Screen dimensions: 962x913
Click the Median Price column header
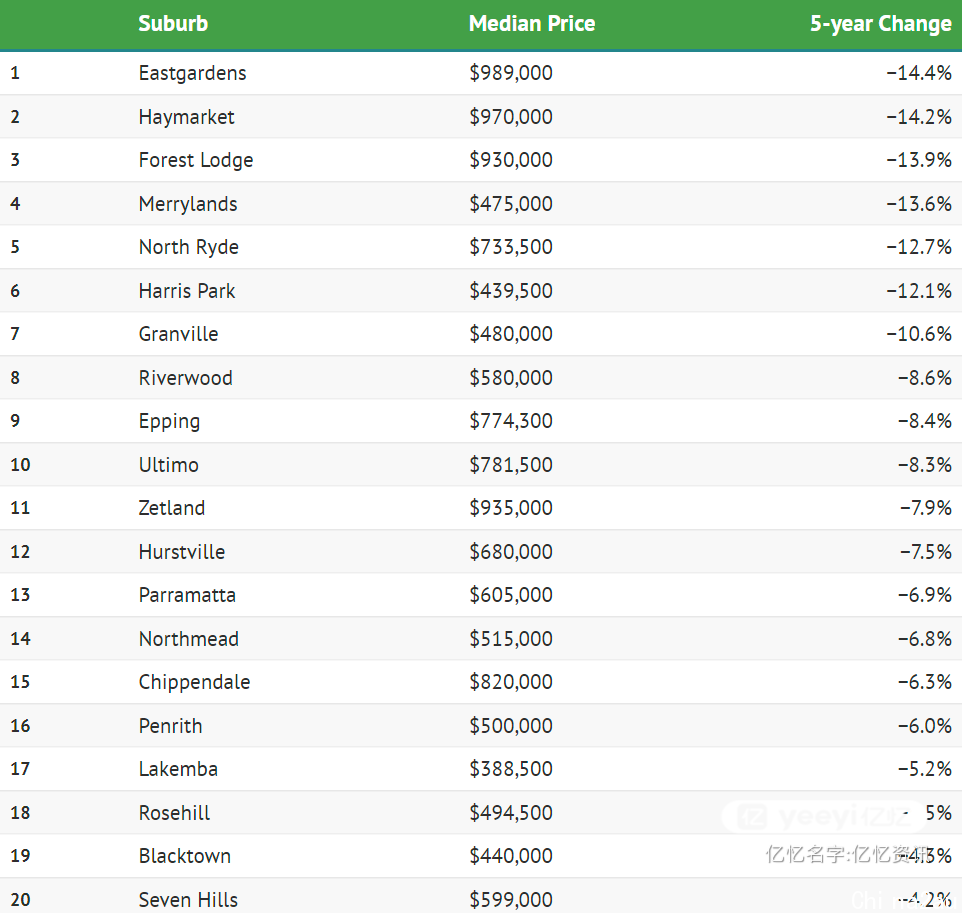[x=532, y=23]
